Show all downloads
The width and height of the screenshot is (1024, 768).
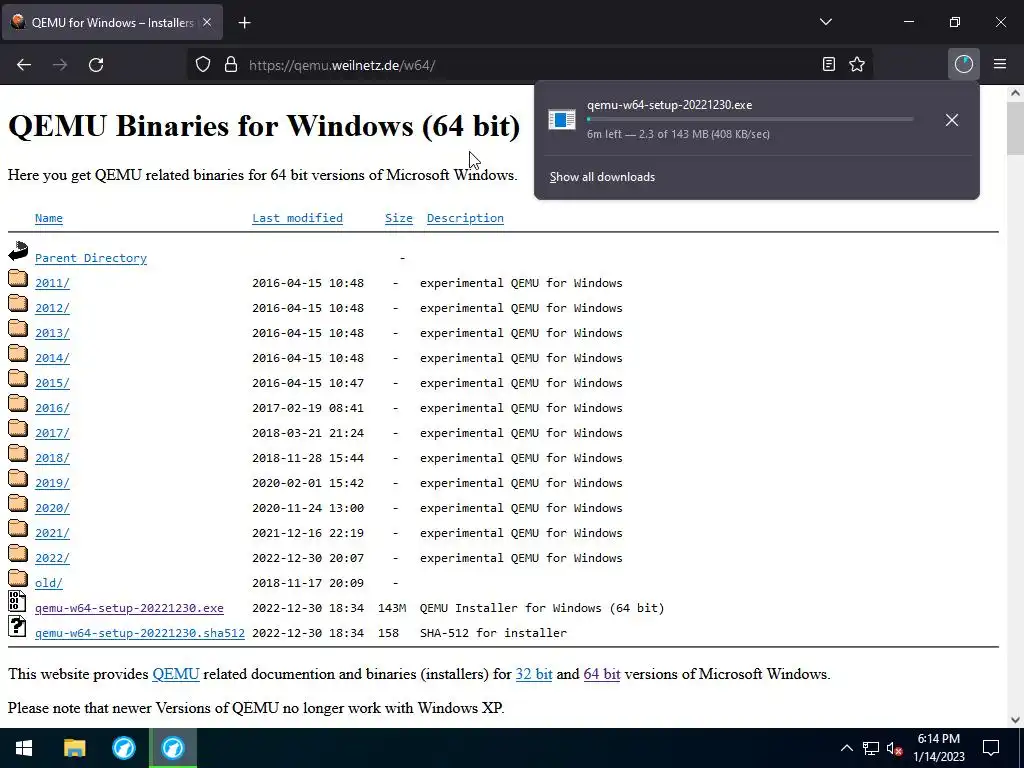(x=602, y=177)
